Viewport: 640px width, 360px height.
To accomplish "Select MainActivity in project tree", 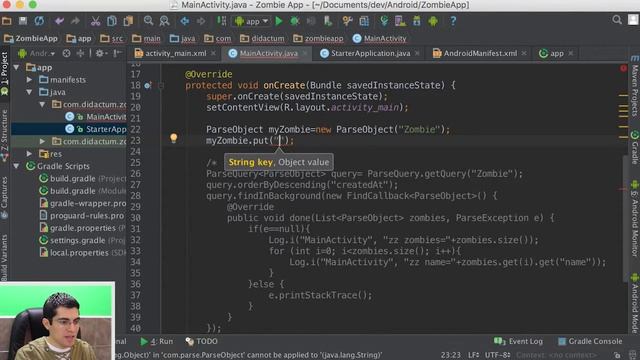I will (96, 117).
